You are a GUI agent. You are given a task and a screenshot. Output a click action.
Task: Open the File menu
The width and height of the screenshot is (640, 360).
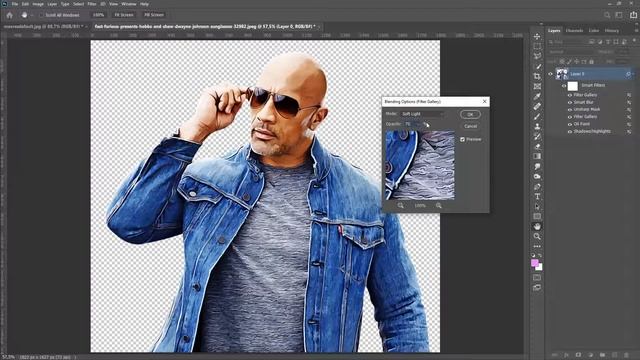(x=15, y=4)
